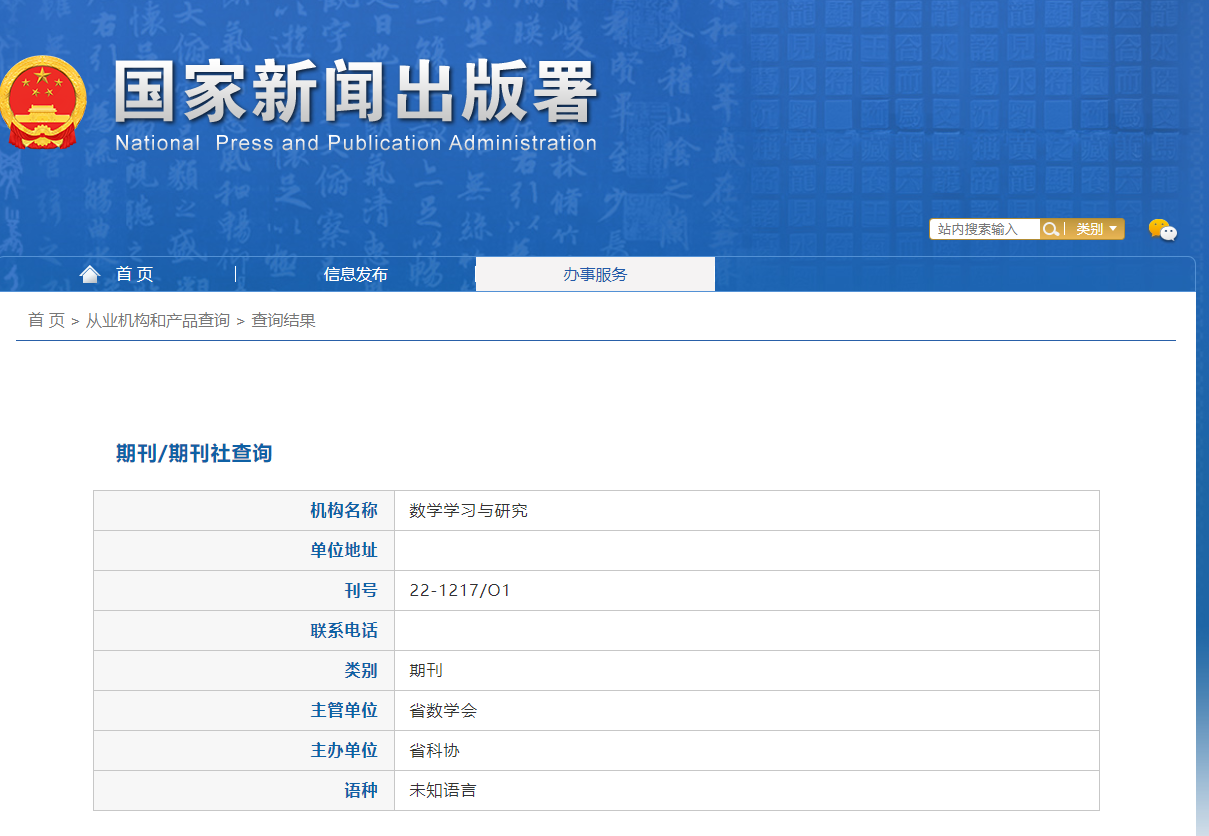Click the national emblem logo
Image resolution: width=1209 pixels, height=836 pixels.
[42, 101]
